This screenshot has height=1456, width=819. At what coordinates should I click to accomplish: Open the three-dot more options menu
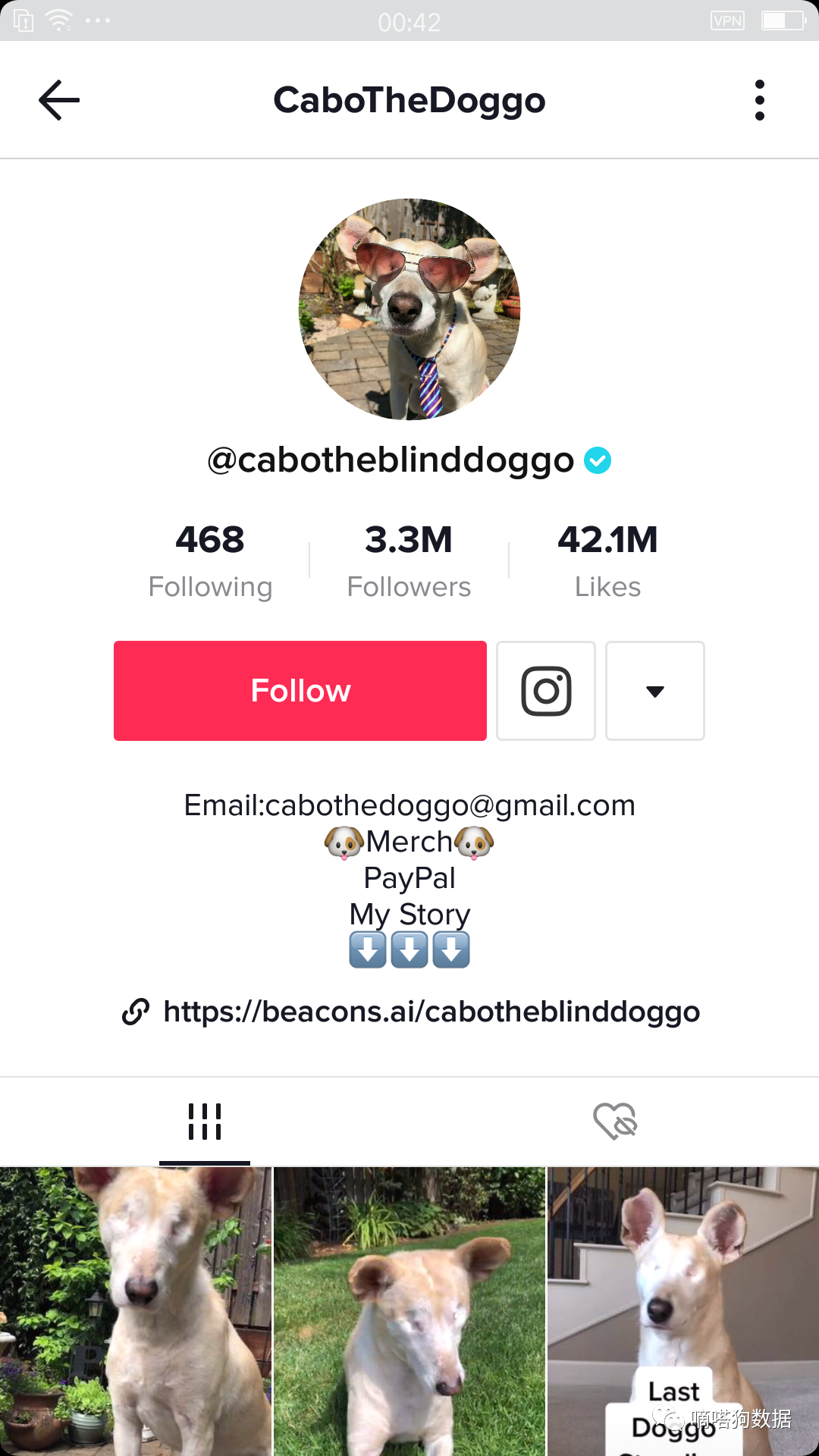click(760, 100)
